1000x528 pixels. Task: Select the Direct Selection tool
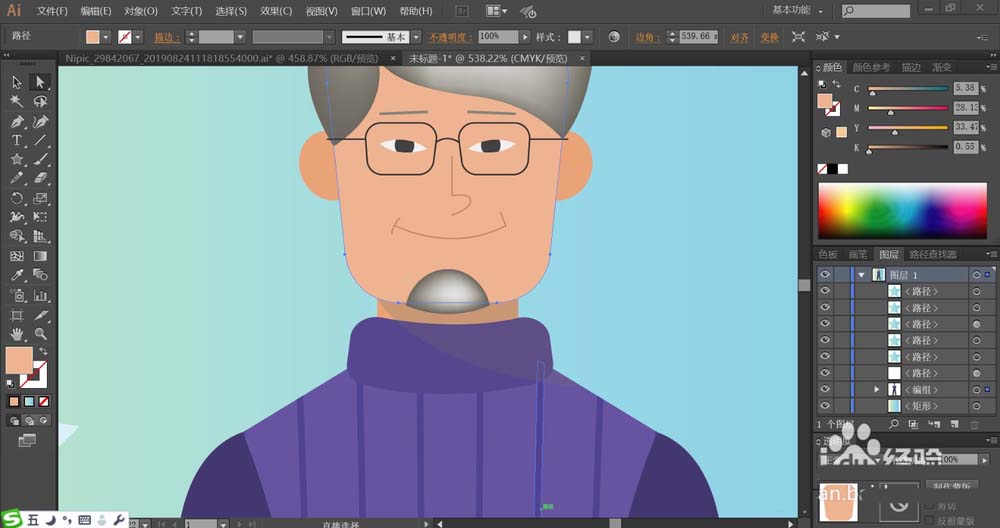[x=40, y=82]
